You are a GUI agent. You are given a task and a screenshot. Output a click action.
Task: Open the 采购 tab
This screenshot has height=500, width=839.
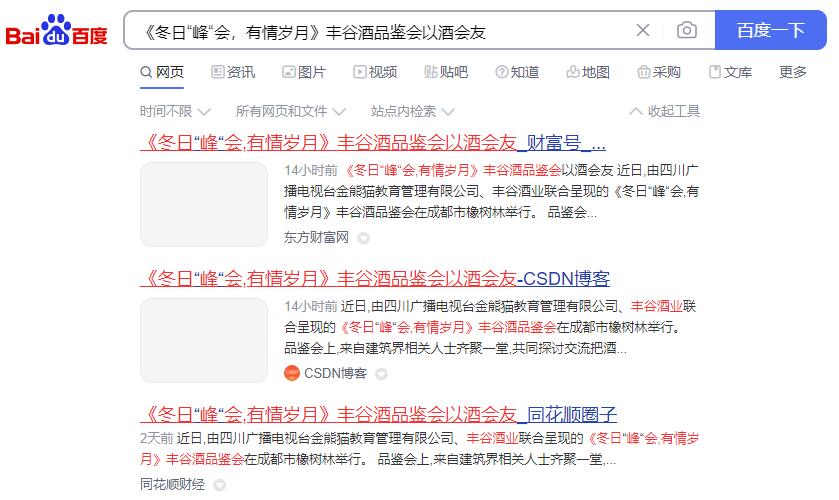[659, 72]
